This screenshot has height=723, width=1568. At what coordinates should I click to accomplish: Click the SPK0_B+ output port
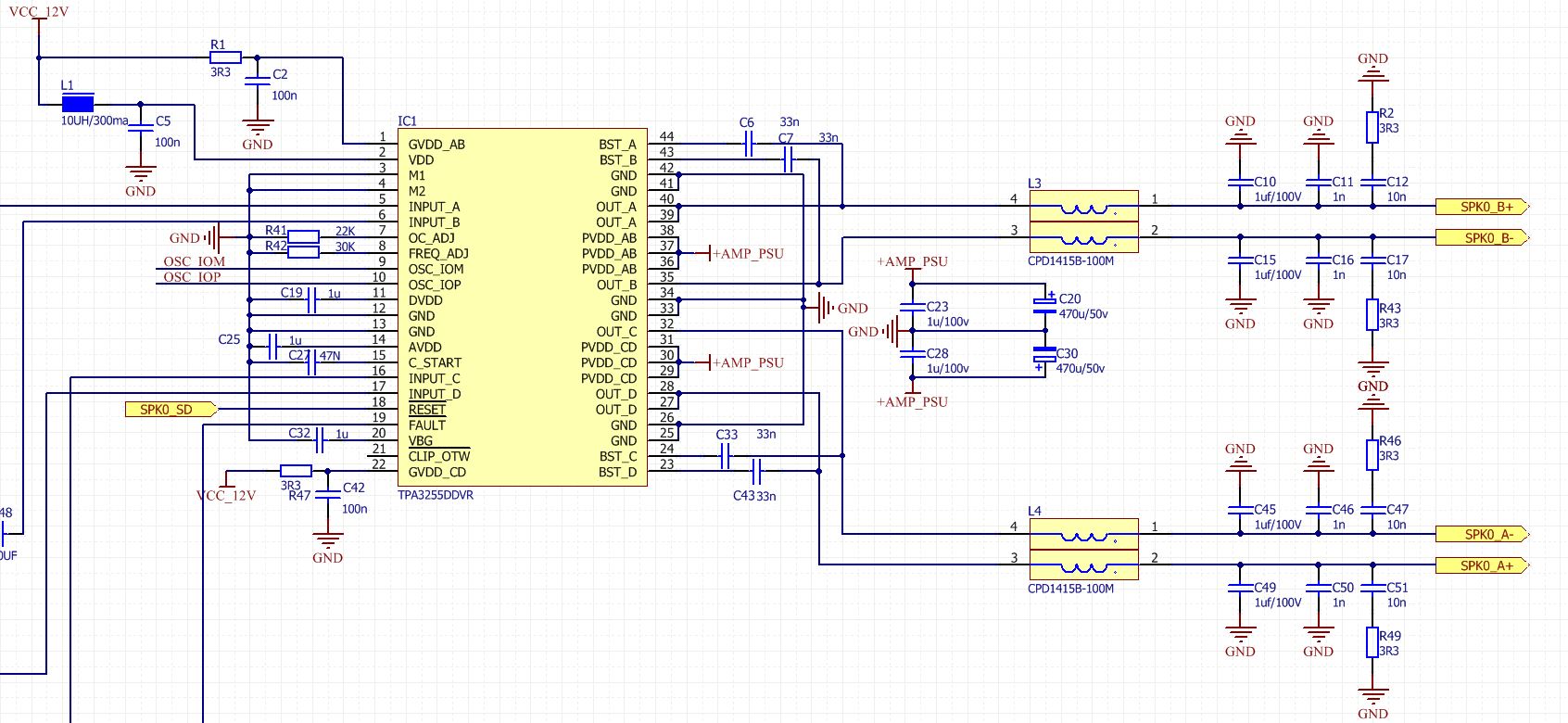[x=1481, y=207]
